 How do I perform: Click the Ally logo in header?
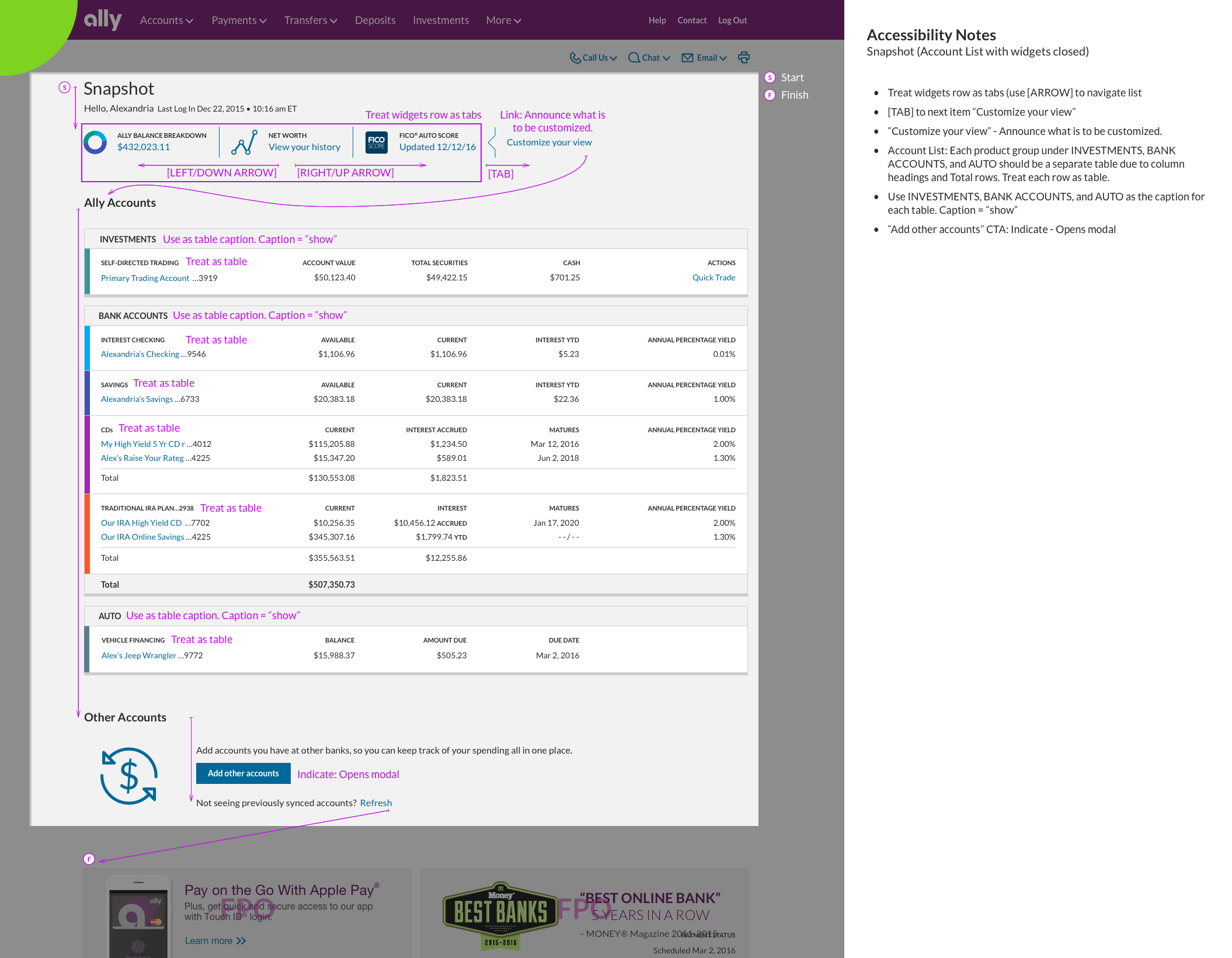102,19
